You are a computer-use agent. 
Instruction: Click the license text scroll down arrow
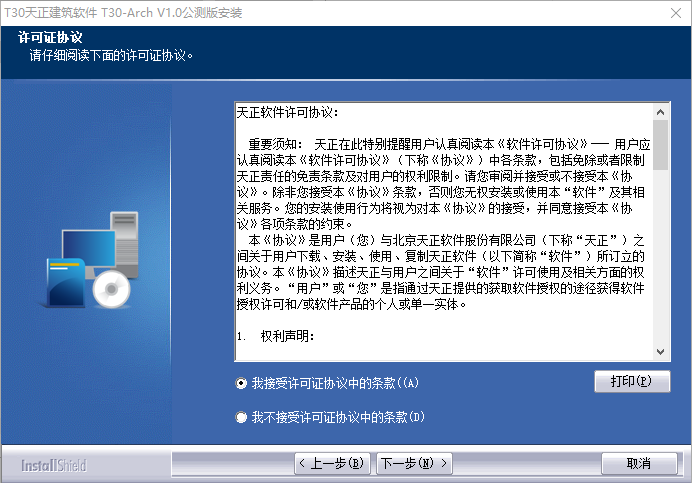[x=660, y=351]
